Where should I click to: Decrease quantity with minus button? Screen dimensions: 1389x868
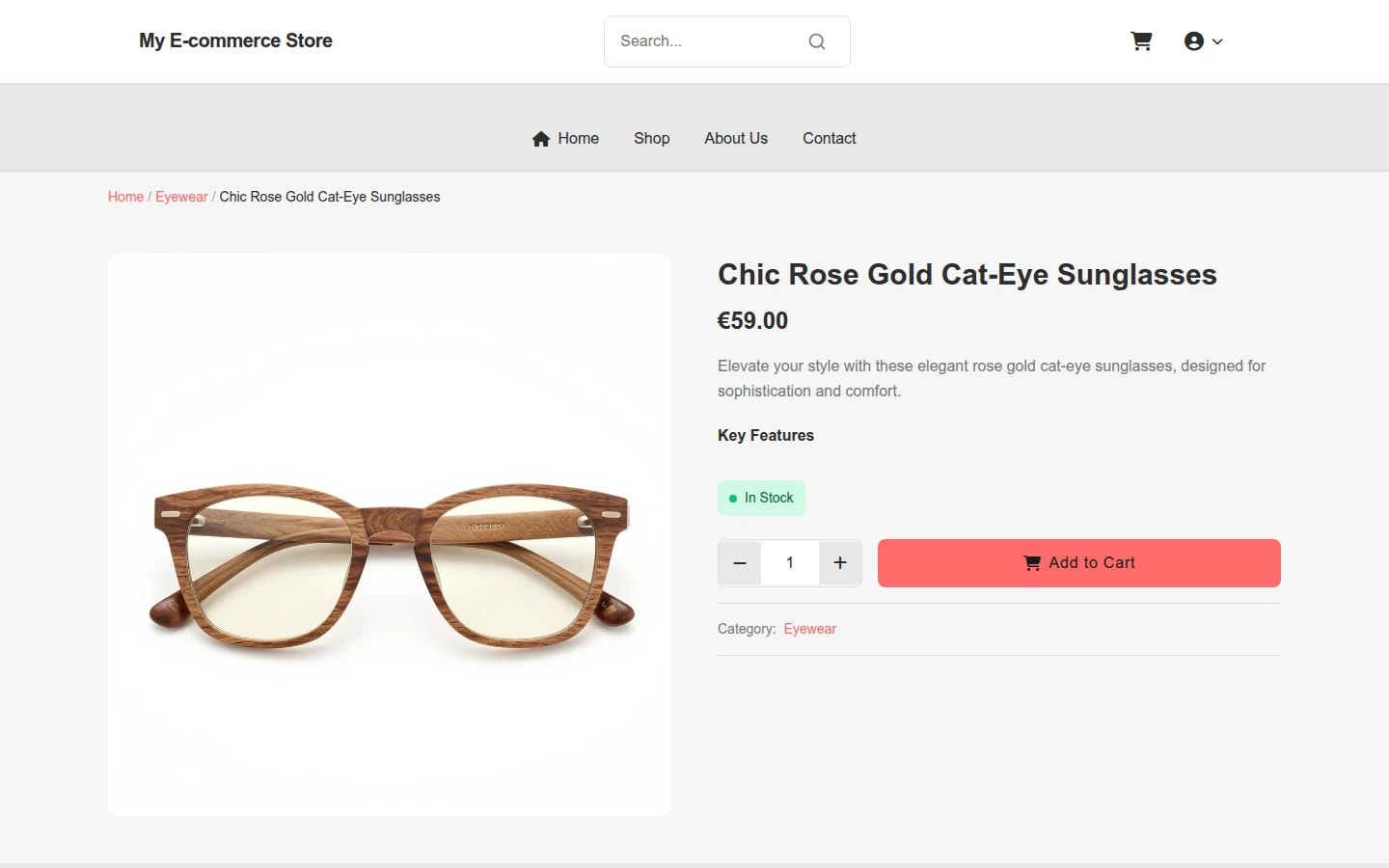(740, 563)
